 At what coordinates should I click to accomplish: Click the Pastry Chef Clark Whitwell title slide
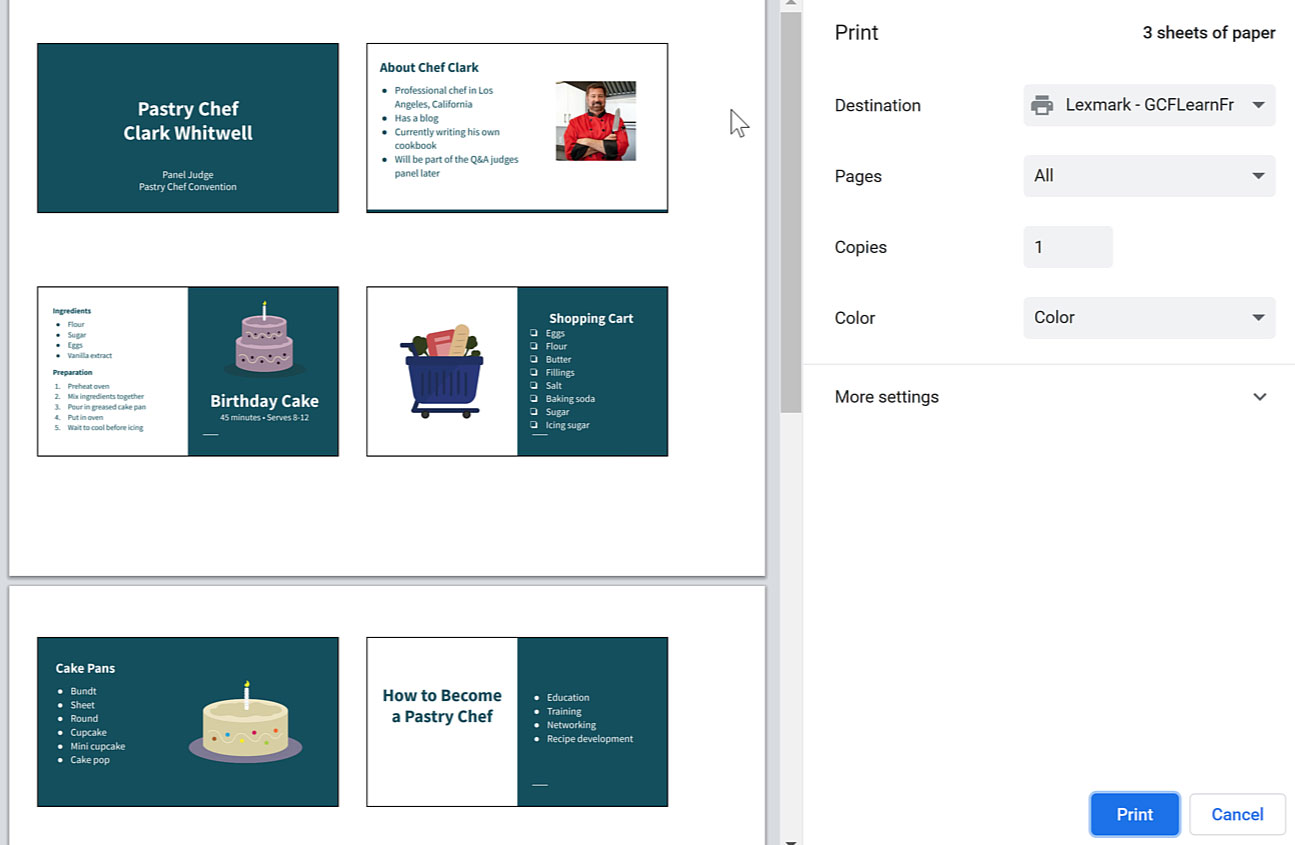[187, 128]
